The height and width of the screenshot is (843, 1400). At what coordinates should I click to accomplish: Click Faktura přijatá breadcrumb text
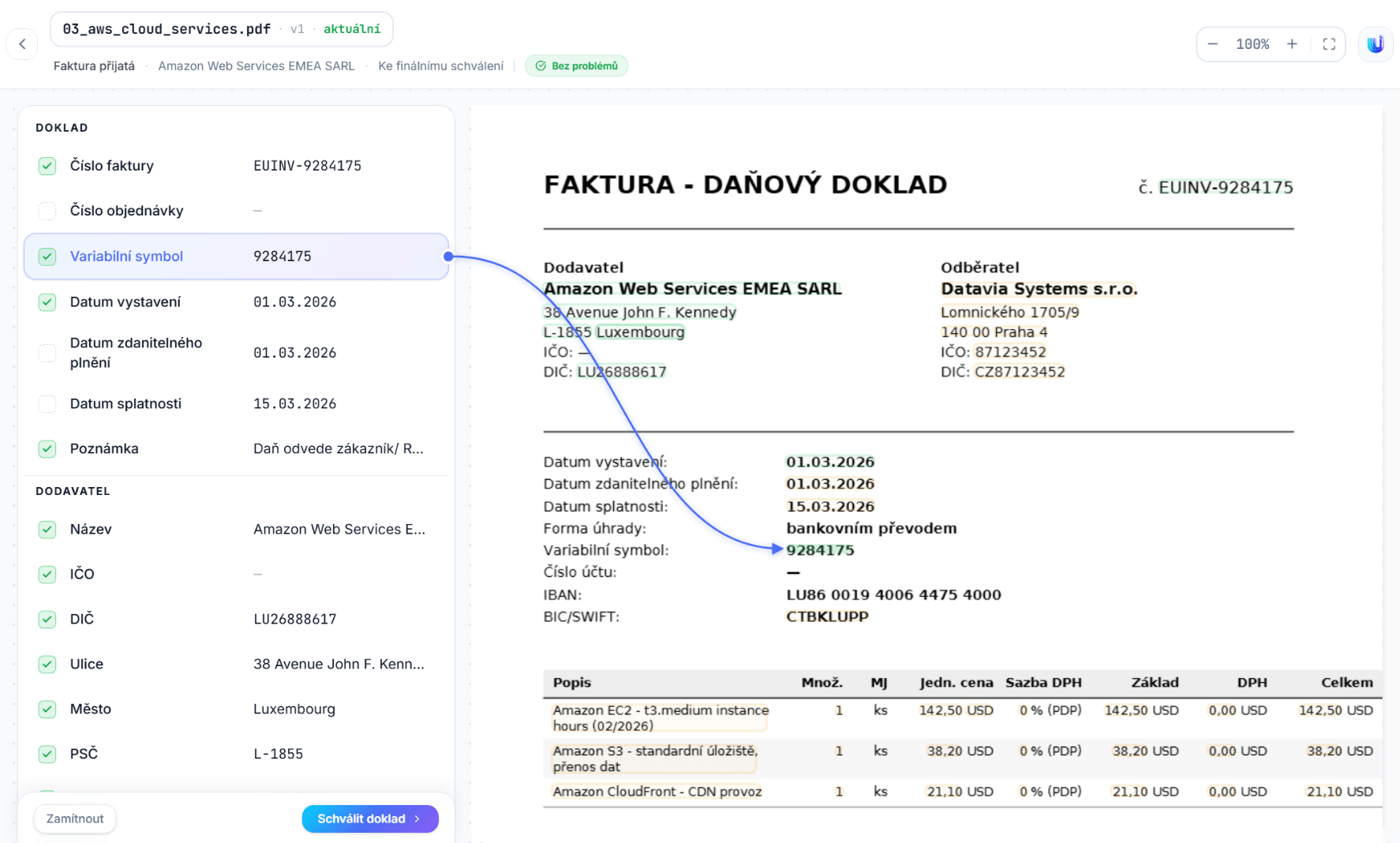(x=94, y=66)
